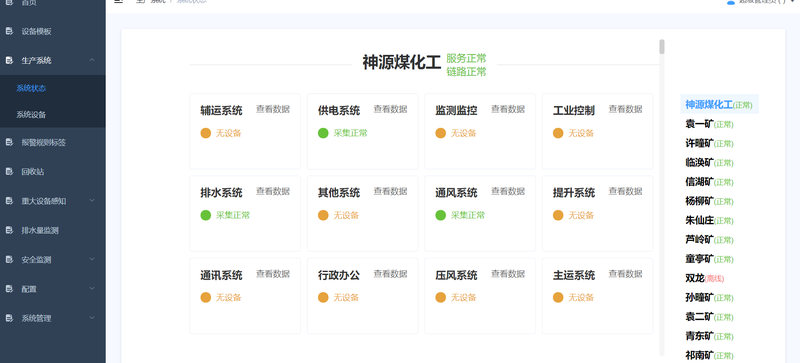Image resolution: width=800 pixels, height=363 pixels.
Task: Click the orange status dot in 监测监控 card
Action: point(440,133)
